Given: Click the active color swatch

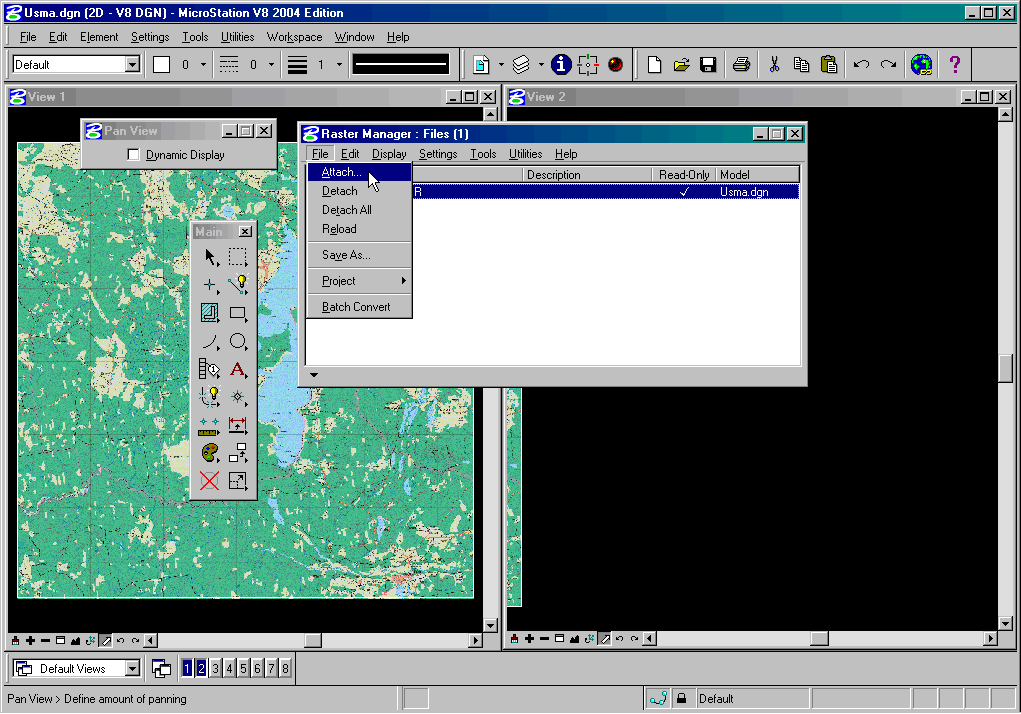Looking at the screenshot, I should (161, 64).
